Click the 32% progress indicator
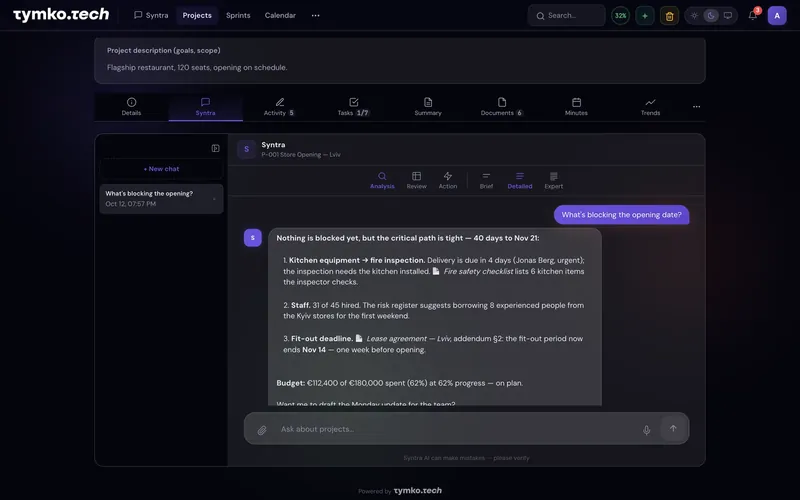 tap(620, 15)
